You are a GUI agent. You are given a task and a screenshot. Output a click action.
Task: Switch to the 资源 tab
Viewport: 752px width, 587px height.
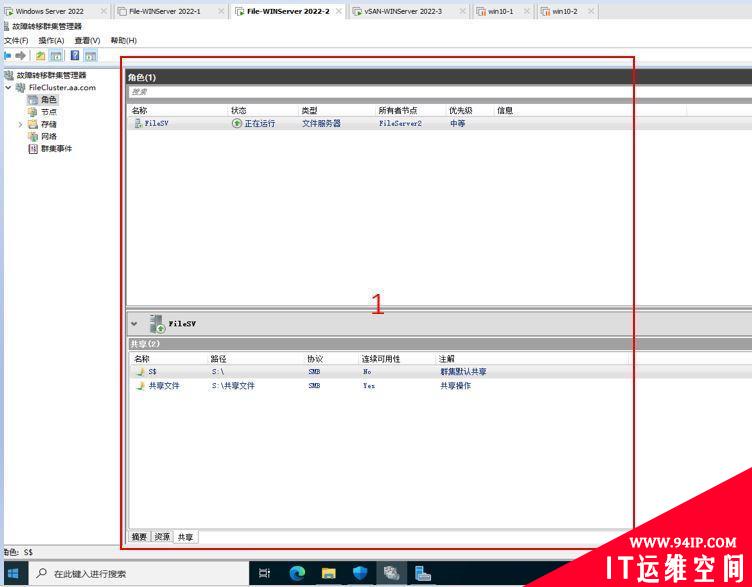tap(162, 537)
